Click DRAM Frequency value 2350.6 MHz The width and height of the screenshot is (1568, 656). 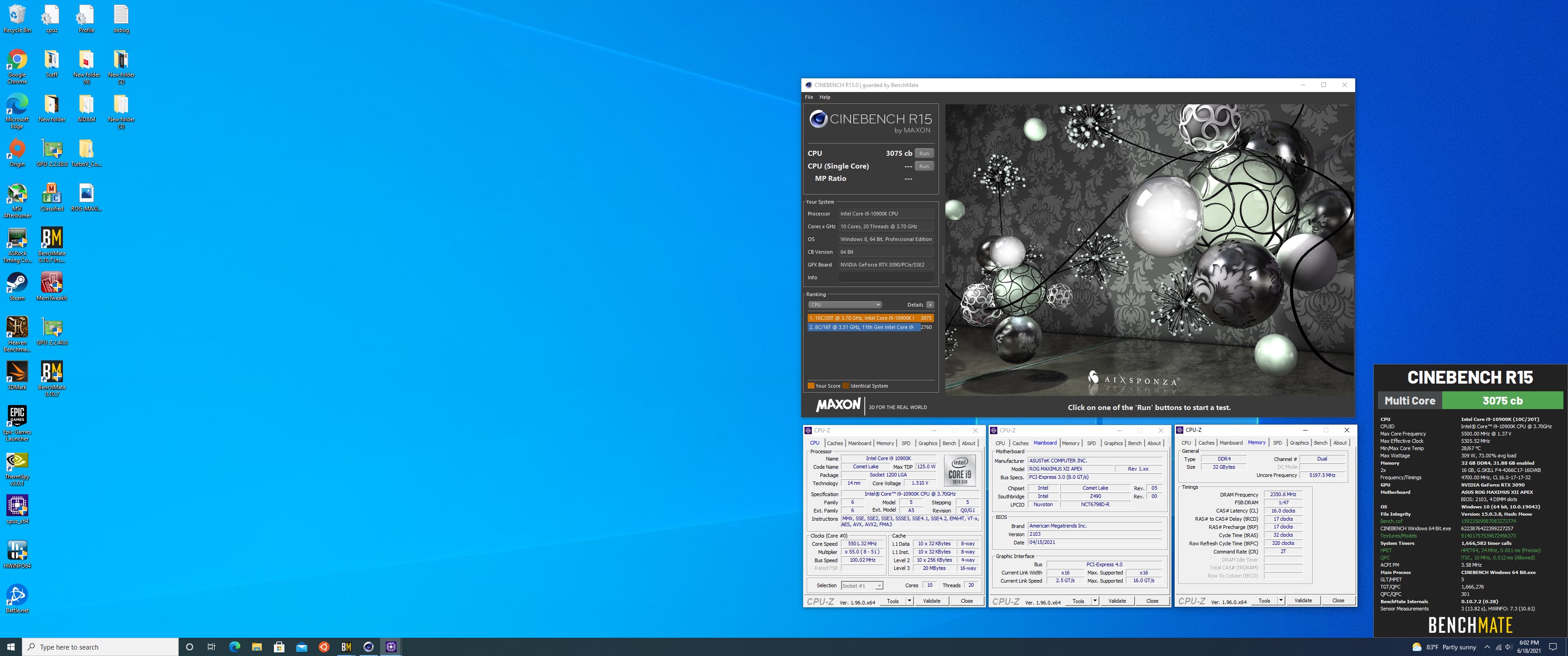(x=1283, y=495)
